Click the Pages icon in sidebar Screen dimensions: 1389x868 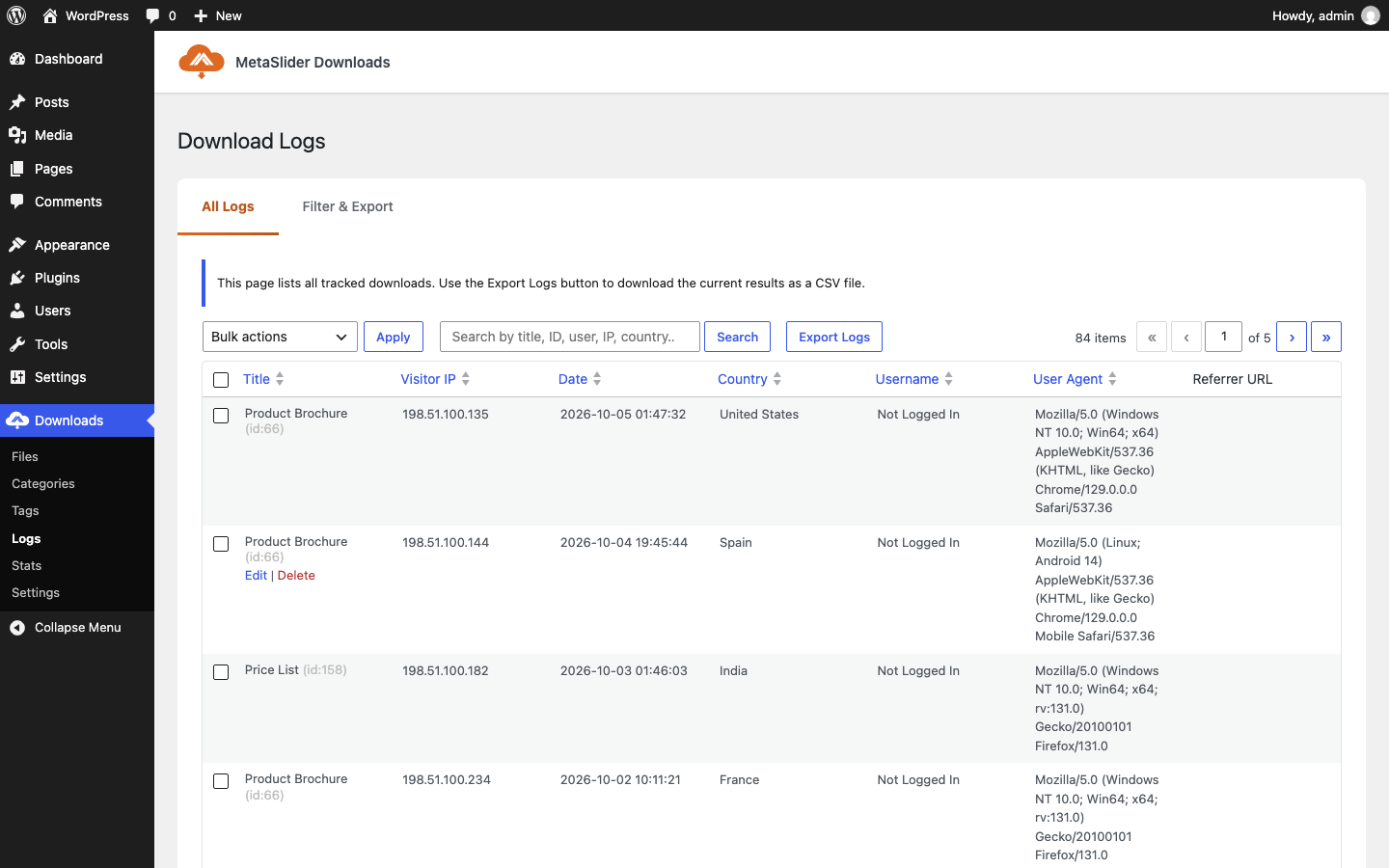point(17,169)
